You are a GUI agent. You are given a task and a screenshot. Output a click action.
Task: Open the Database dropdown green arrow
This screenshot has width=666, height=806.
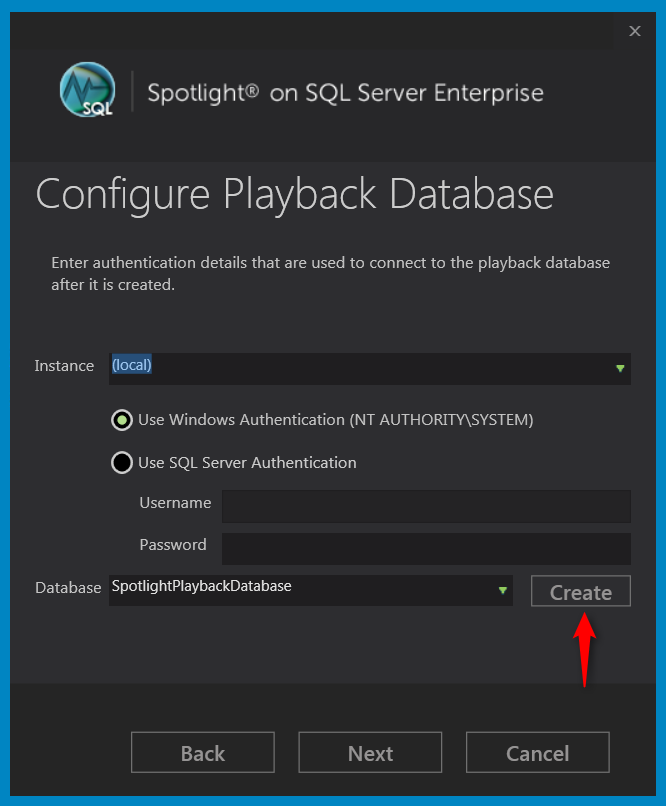click(503, 590)
